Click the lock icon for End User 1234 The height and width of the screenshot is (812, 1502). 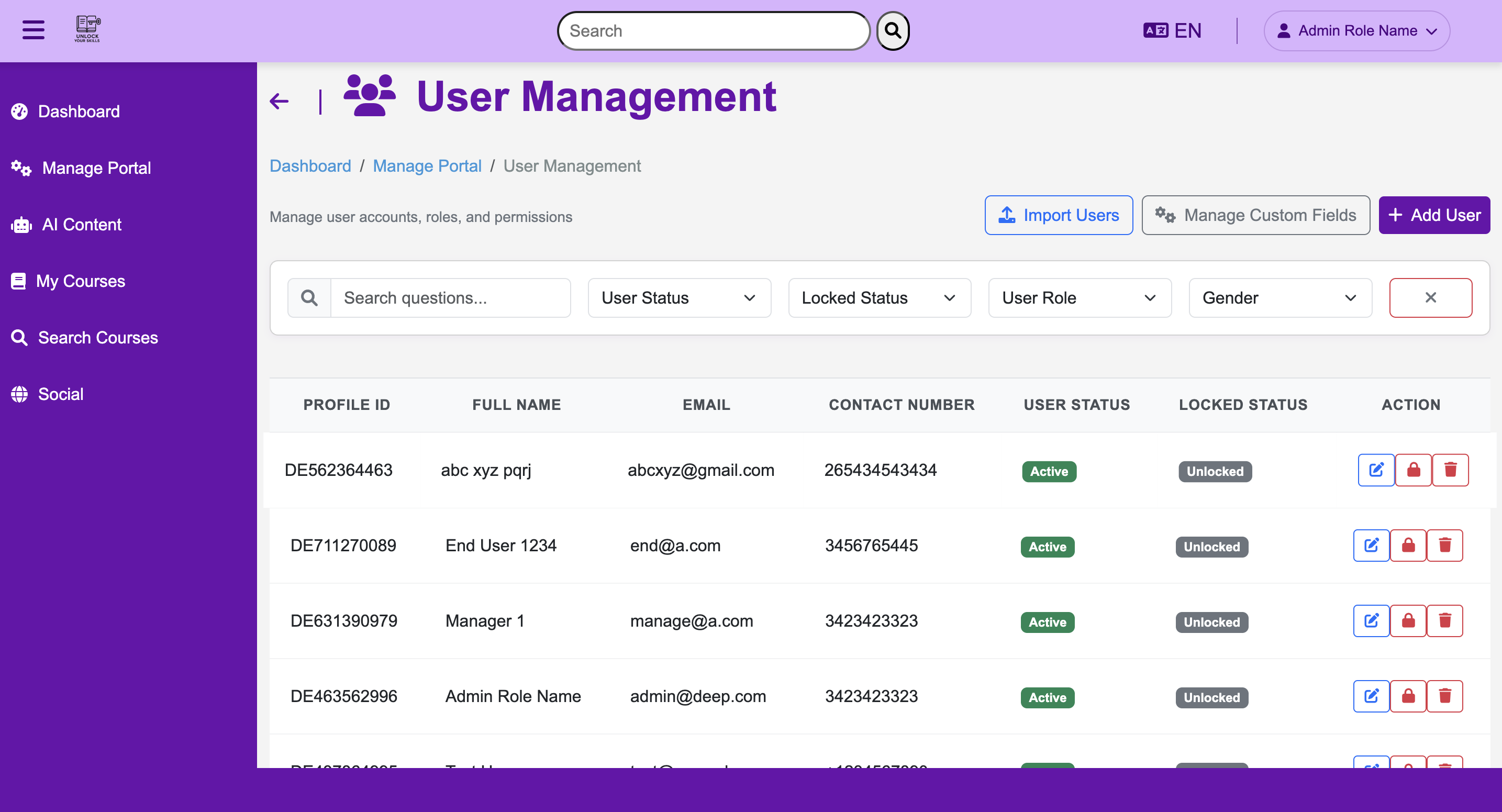click(1408, 545)
